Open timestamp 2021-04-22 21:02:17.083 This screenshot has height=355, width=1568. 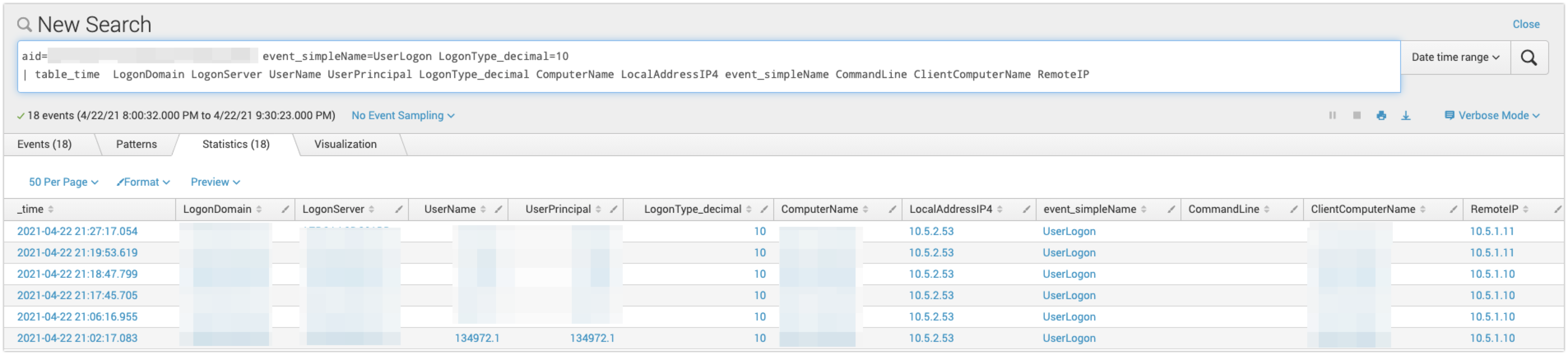(x=77, y=338)
